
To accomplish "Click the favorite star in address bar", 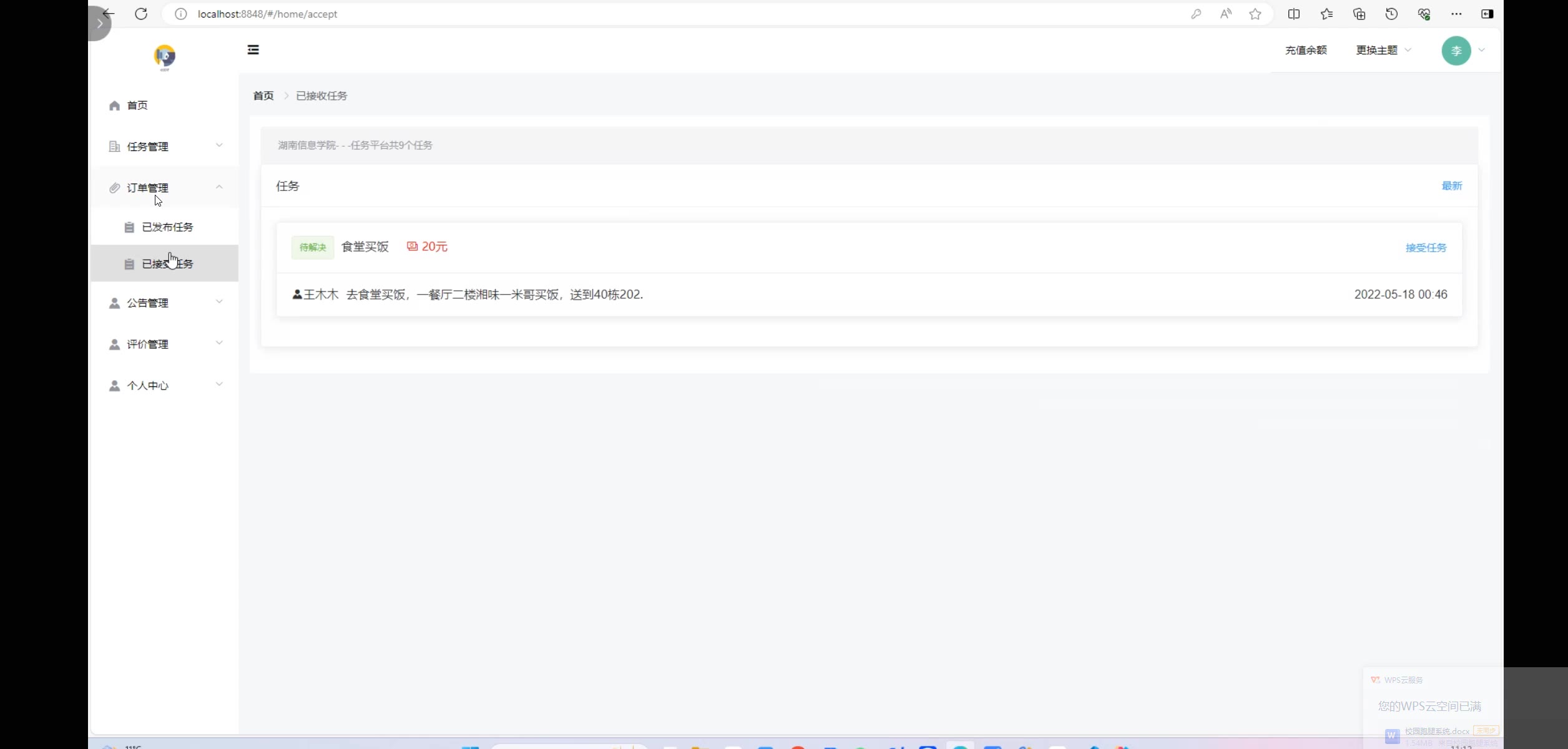I will click(x=1255, y=14).
